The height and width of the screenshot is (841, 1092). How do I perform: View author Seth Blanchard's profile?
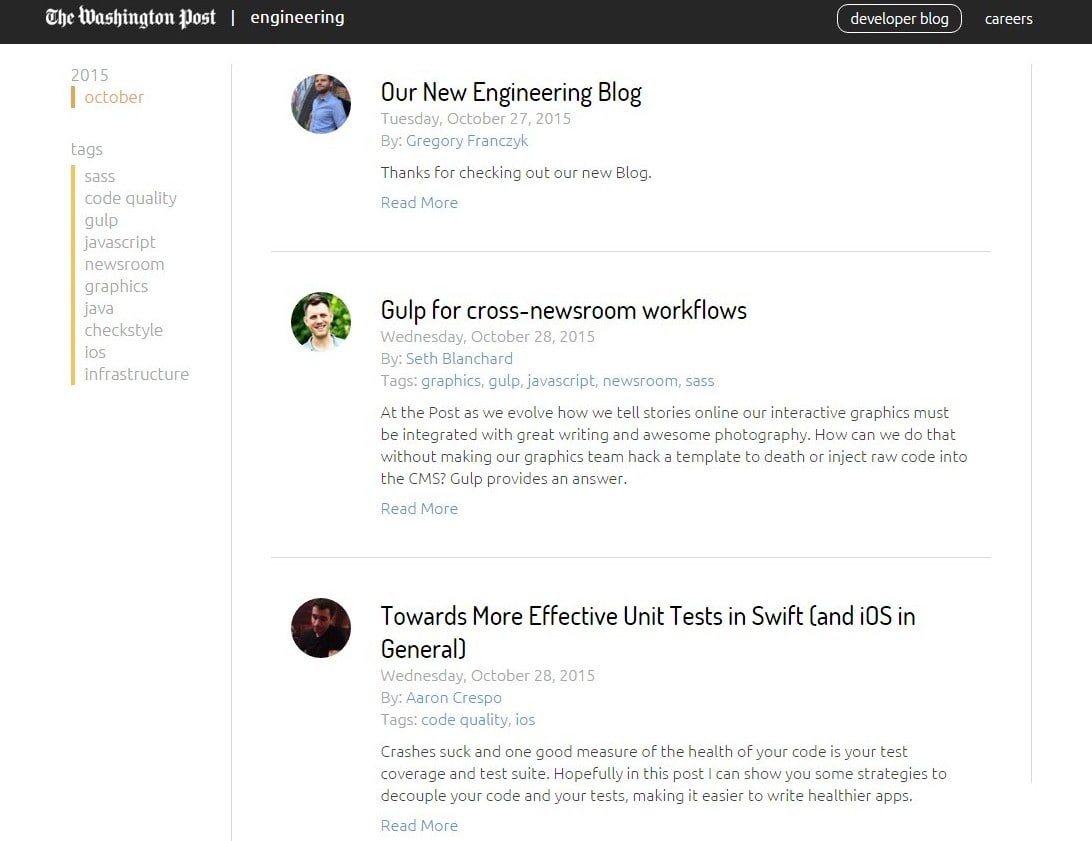coord(459,358)
